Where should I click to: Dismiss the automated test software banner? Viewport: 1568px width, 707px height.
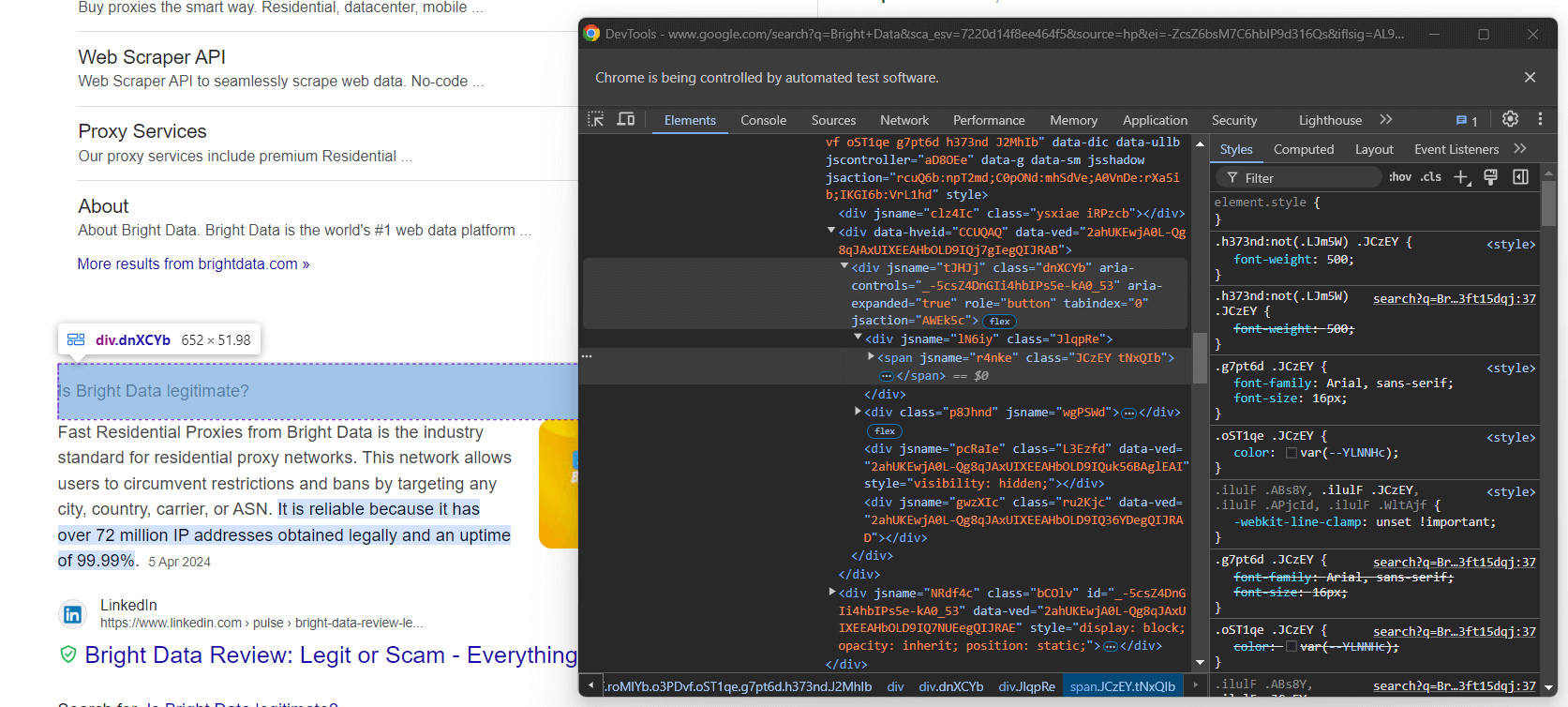[1530, 78]
